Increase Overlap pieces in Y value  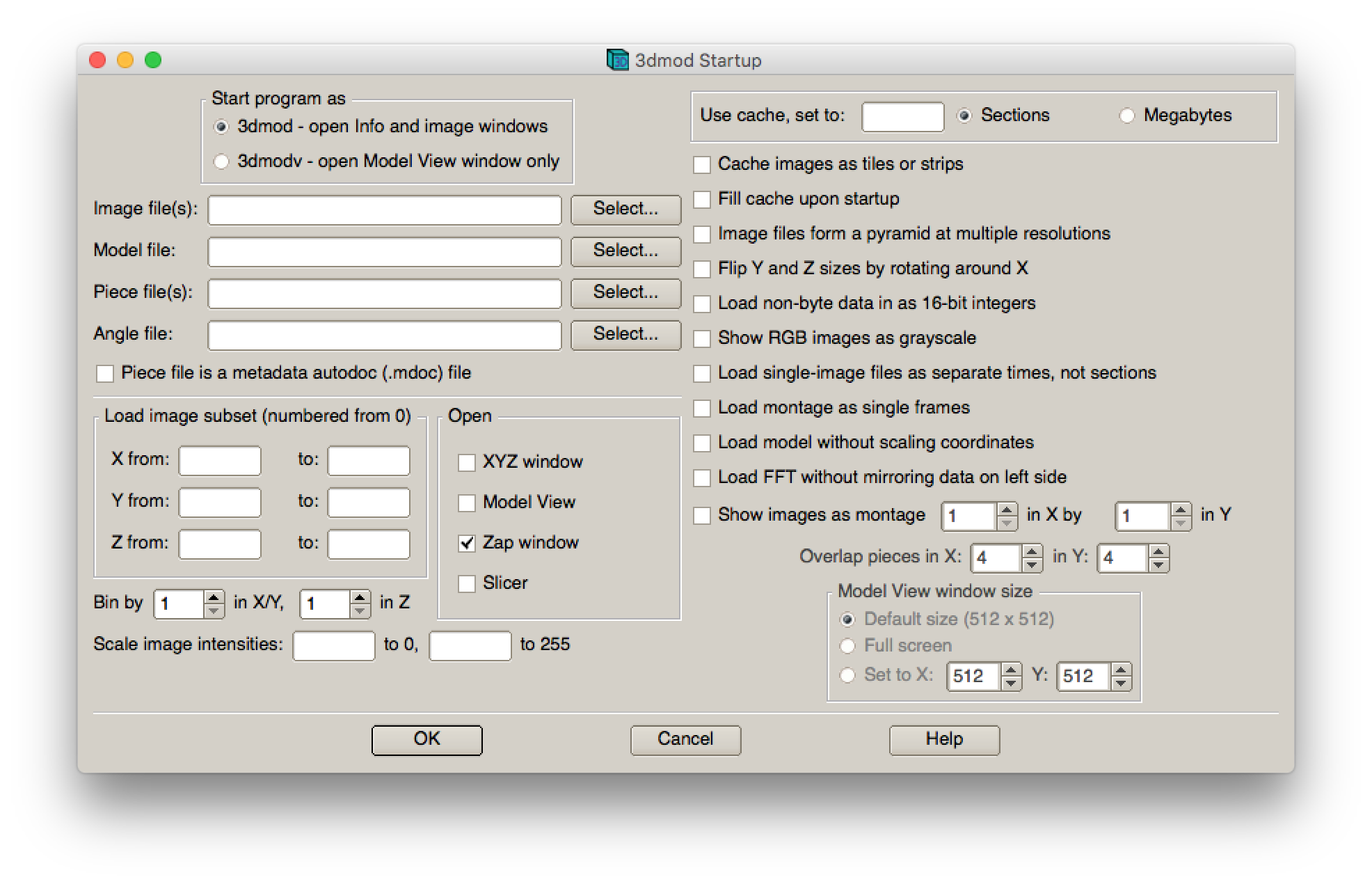pyautogui.click(x=1158, y=551)
